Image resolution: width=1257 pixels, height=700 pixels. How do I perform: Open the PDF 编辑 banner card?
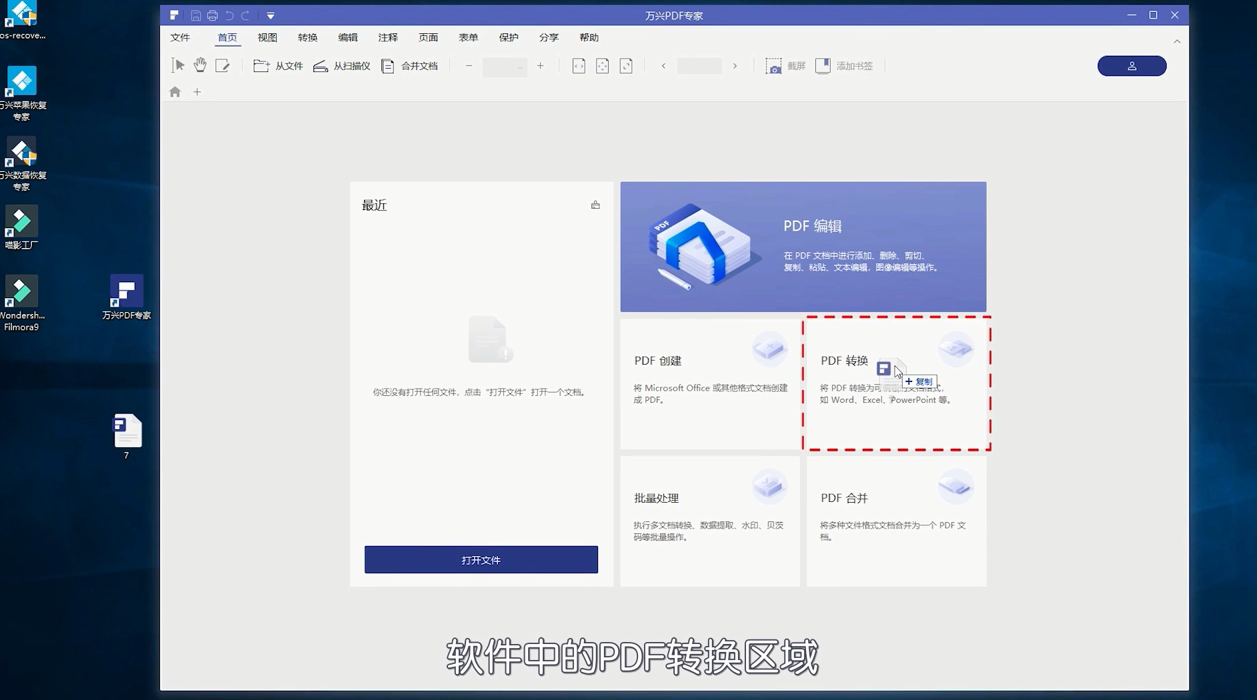[x=803, y=247]
